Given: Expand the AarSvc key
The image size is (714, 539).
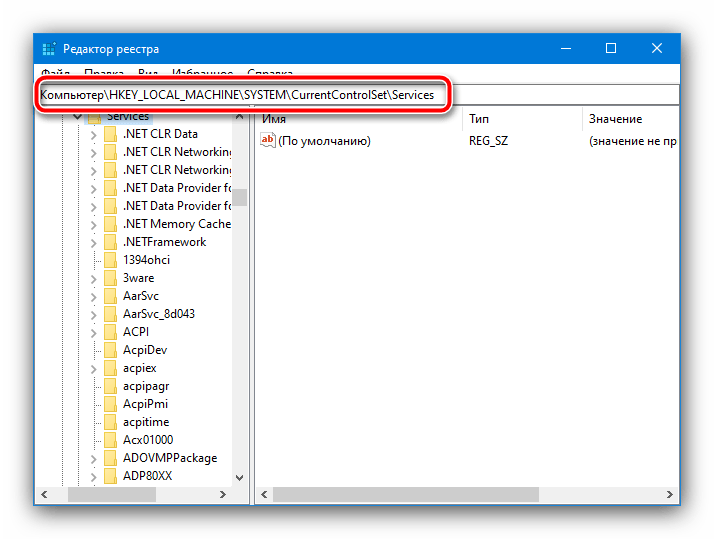Looking at the screenshot, I should pyautogui.click(x=93, y=297).
